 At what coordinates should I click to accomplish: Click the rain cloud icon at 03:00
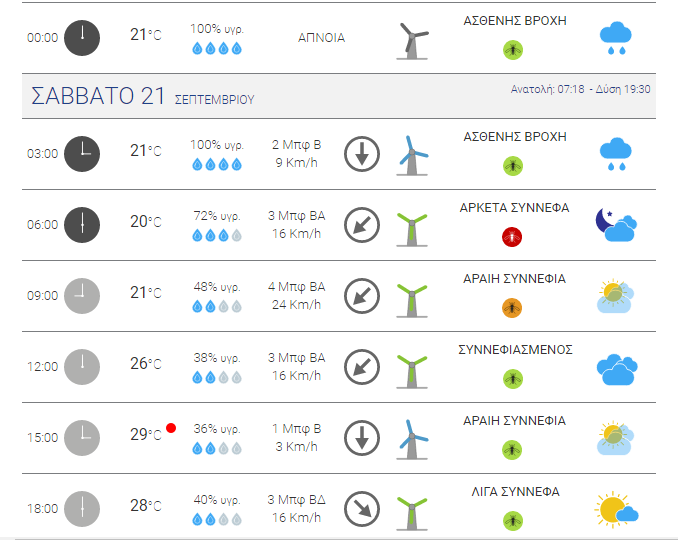pyautogui.click(x=616, y=154)
